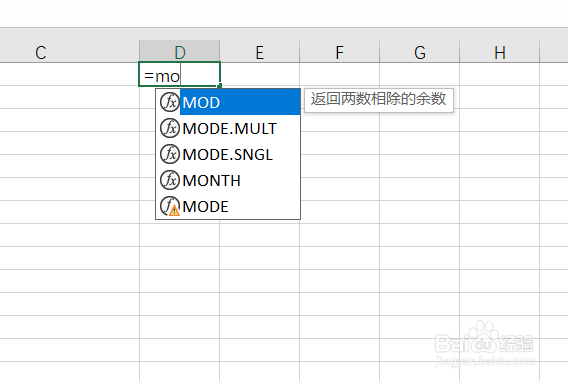Click the fx icon beside MONTH
Viewport: 568px width, 381px height.
(170, 180)
